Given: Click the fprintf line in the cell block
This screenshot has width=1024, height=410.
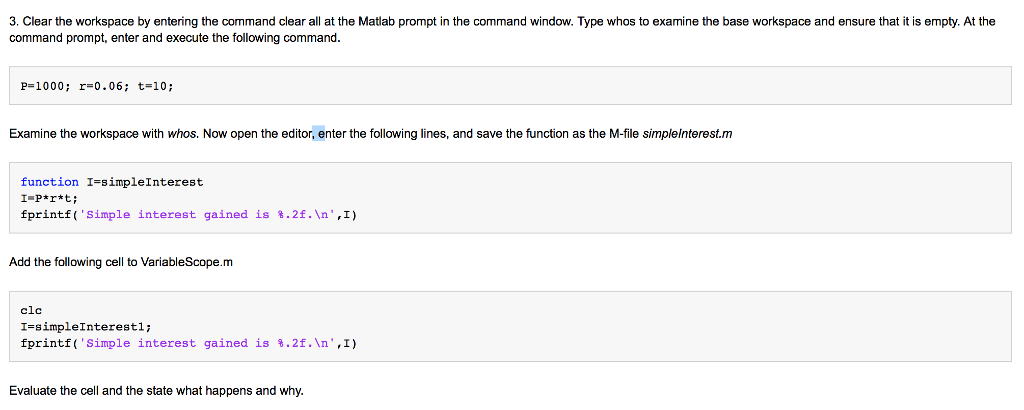Looking at the screenshot, I should [189, 343].
